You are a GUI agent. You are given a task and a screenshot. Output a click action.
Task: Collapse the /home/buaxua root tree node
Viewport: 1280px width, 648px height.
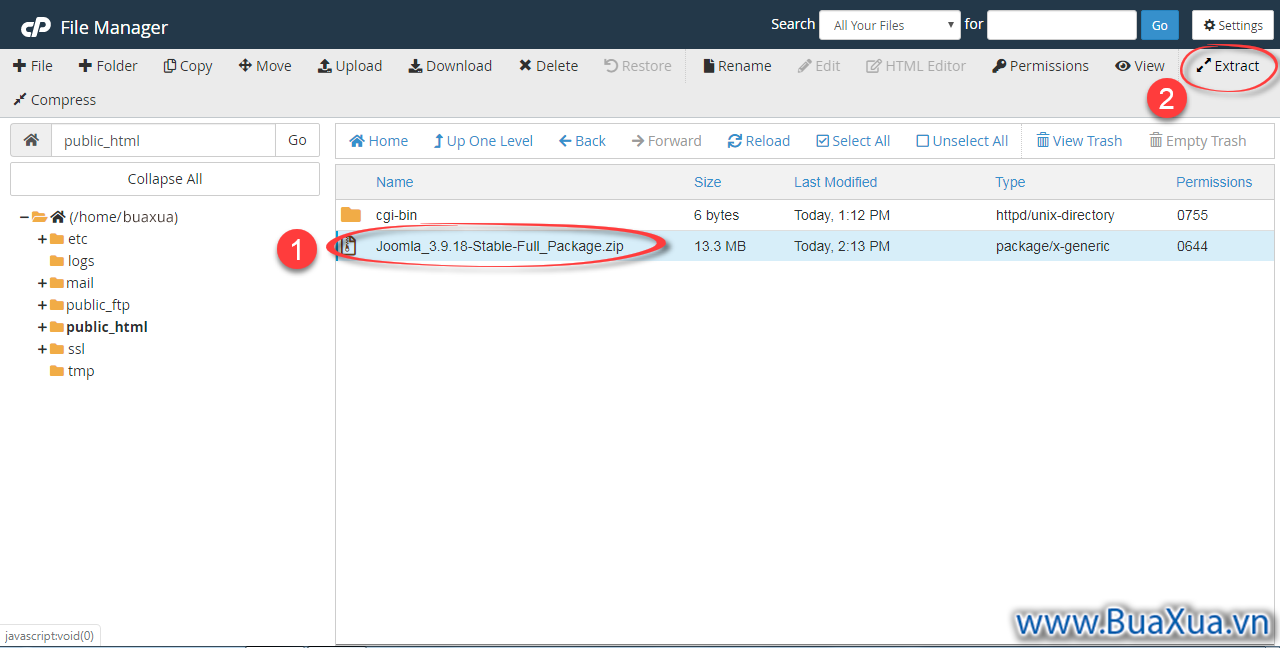[x=24, y=217]
